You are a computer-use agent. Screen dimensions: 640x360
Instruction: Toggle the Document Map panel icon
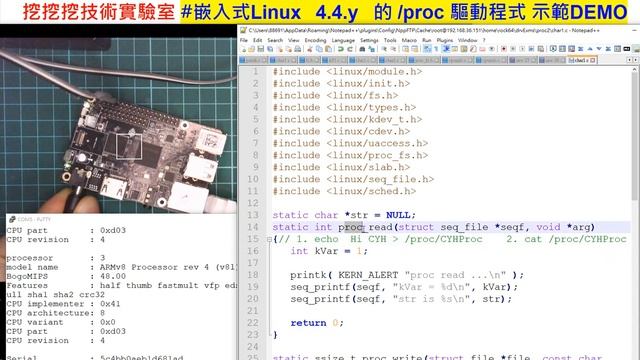[464, 49]
